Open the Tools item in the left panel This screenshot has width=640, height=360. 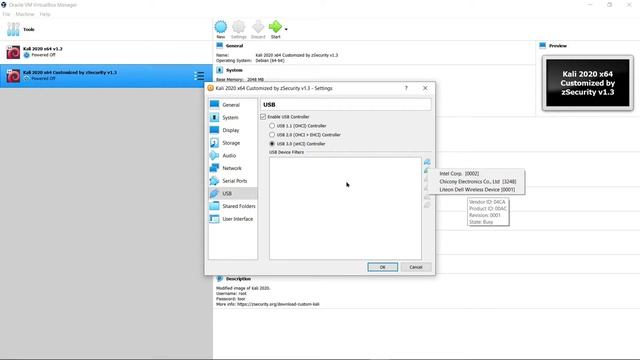(106, 29)
